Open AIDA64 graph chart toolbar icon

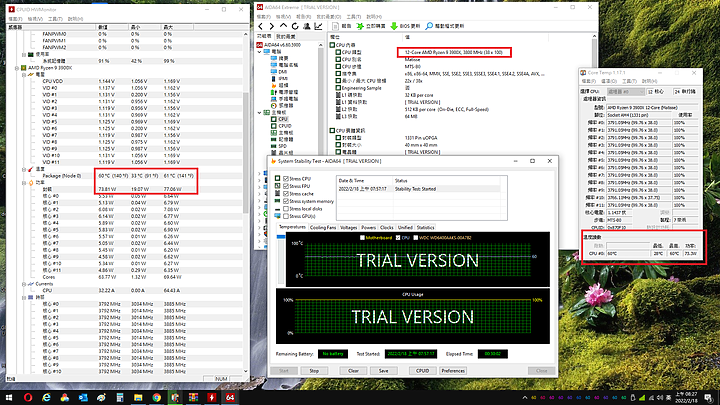pyautogui.click(x=318, y=26)
